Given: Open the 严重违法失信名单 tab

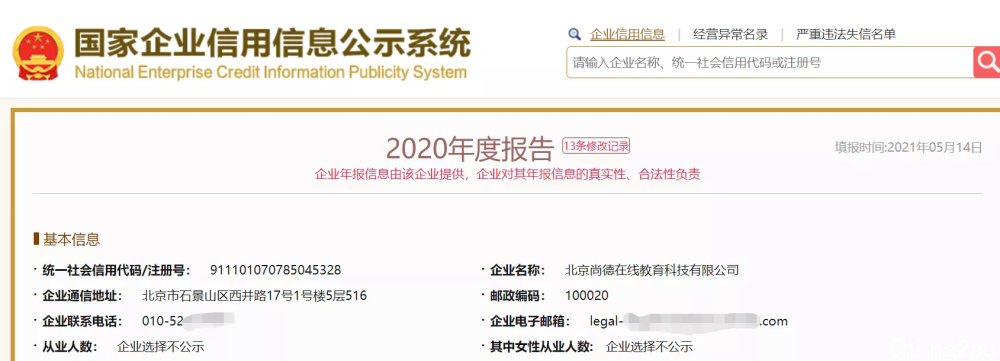Looking at the screenshot, I should coord(846,34).
